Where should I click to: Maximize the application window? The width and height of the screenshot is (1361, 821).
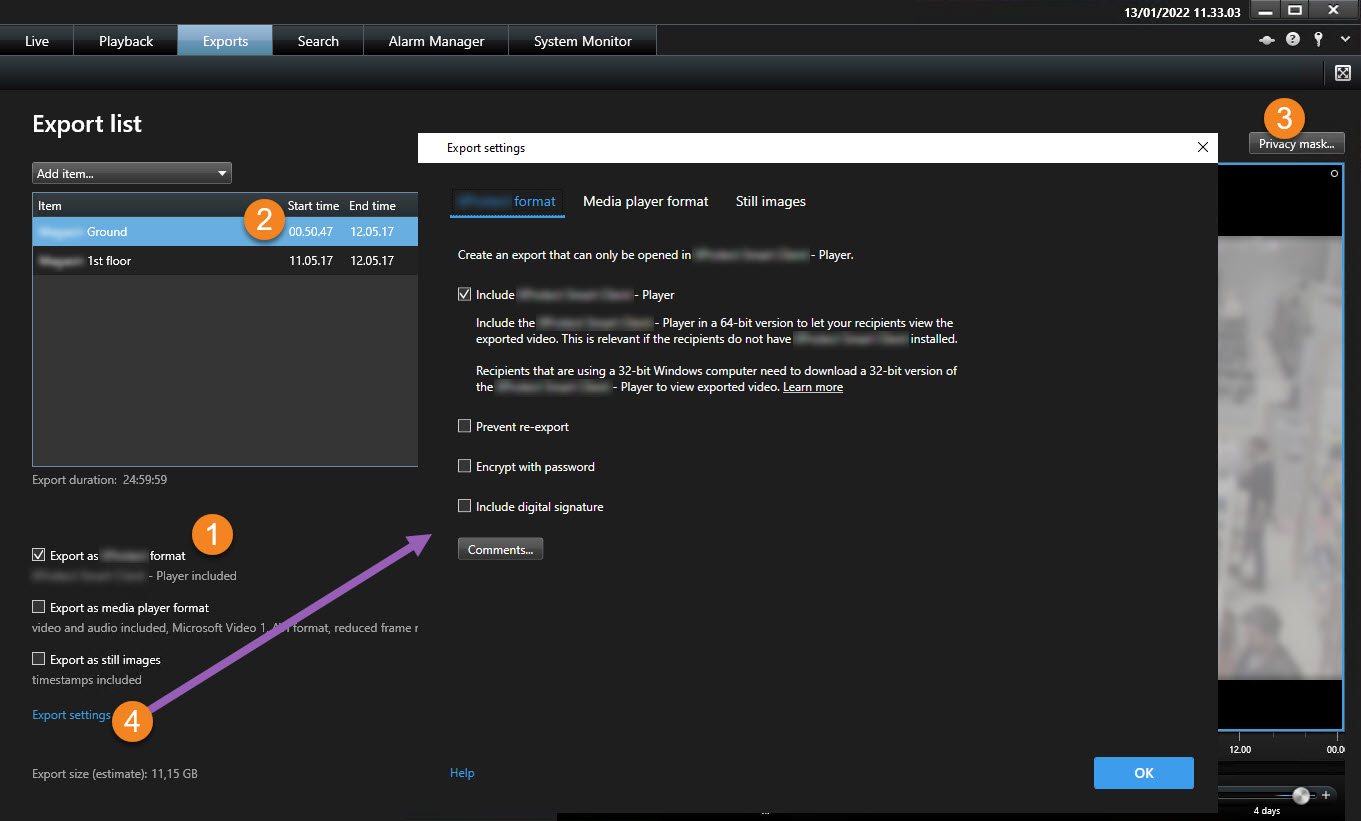(x=1295, y=10)
